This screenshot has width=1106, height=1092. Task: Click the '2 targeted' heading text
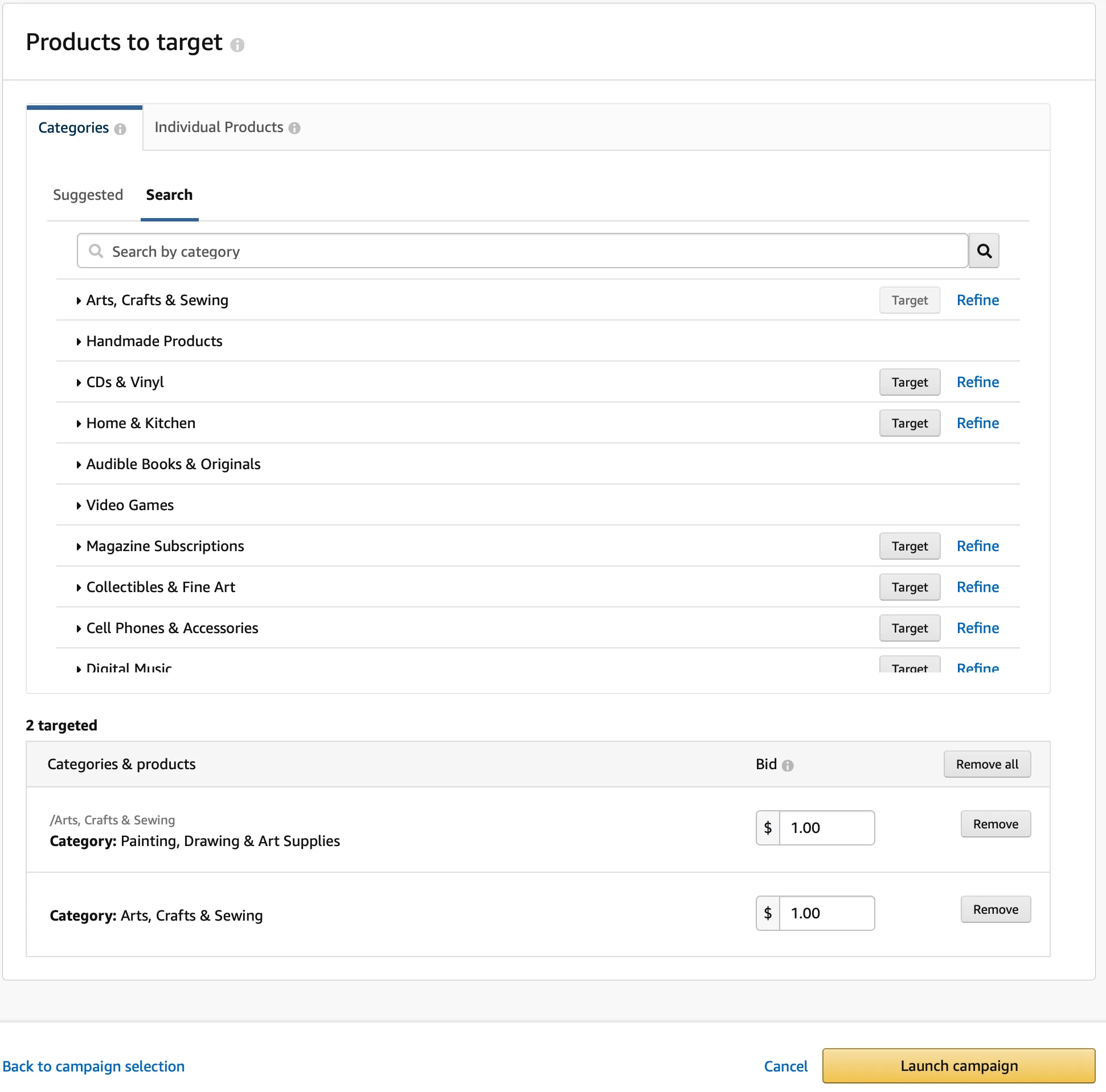(62, 725)
